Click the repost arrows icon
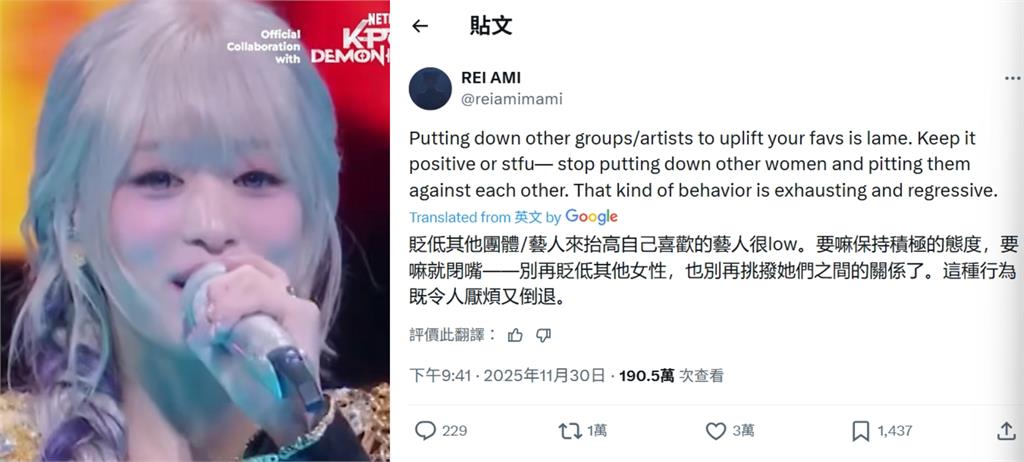 pyautogui.click(x=570, y=431)
